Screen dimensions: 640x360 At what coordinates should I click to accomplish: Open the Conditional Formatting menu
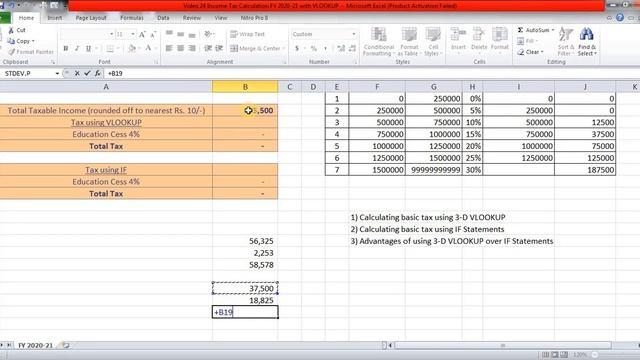(x=379, y=42)
